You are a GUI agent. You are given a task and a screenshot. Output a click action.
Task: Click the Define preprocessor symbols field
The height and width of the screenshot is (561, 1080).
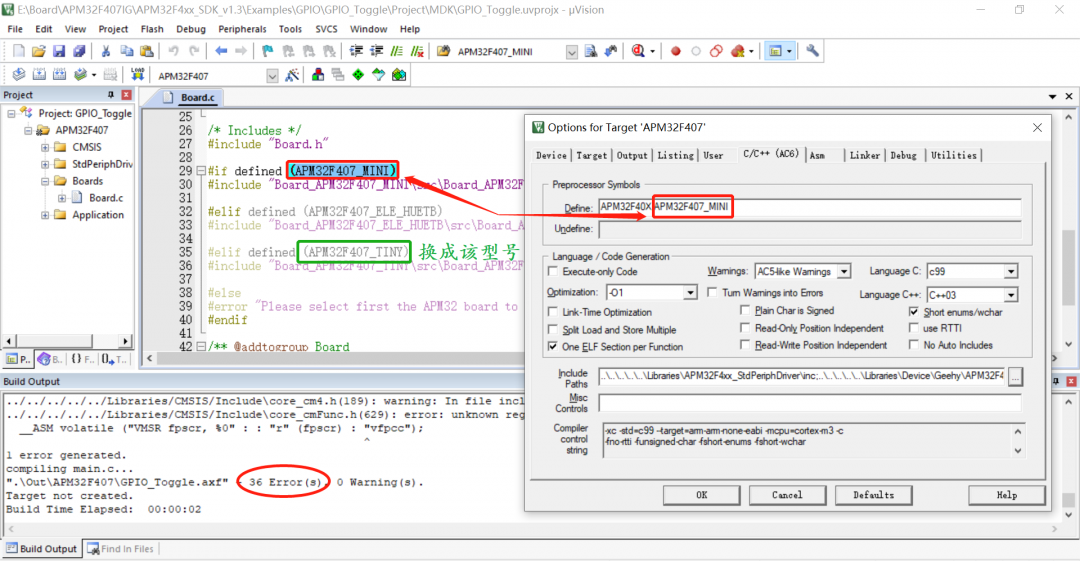point(809,207)
